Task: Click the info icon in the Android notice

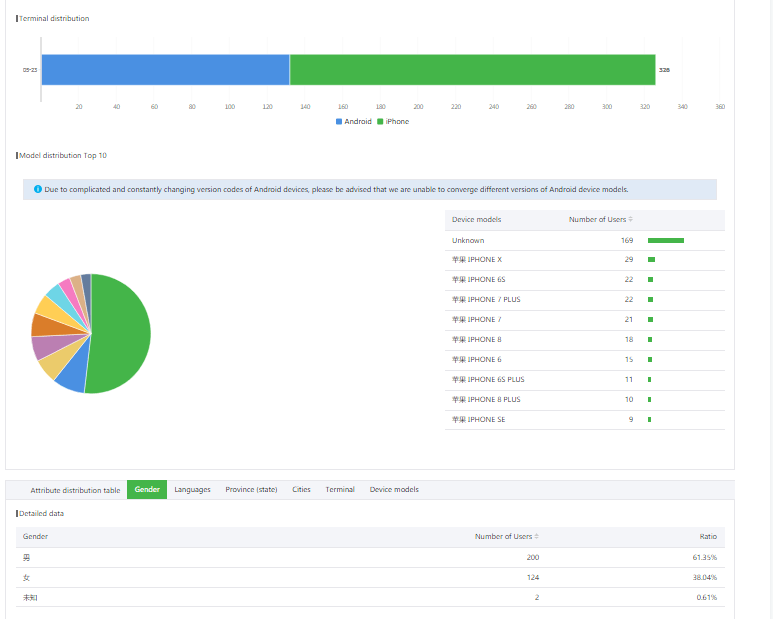Action: pos(37,189)
